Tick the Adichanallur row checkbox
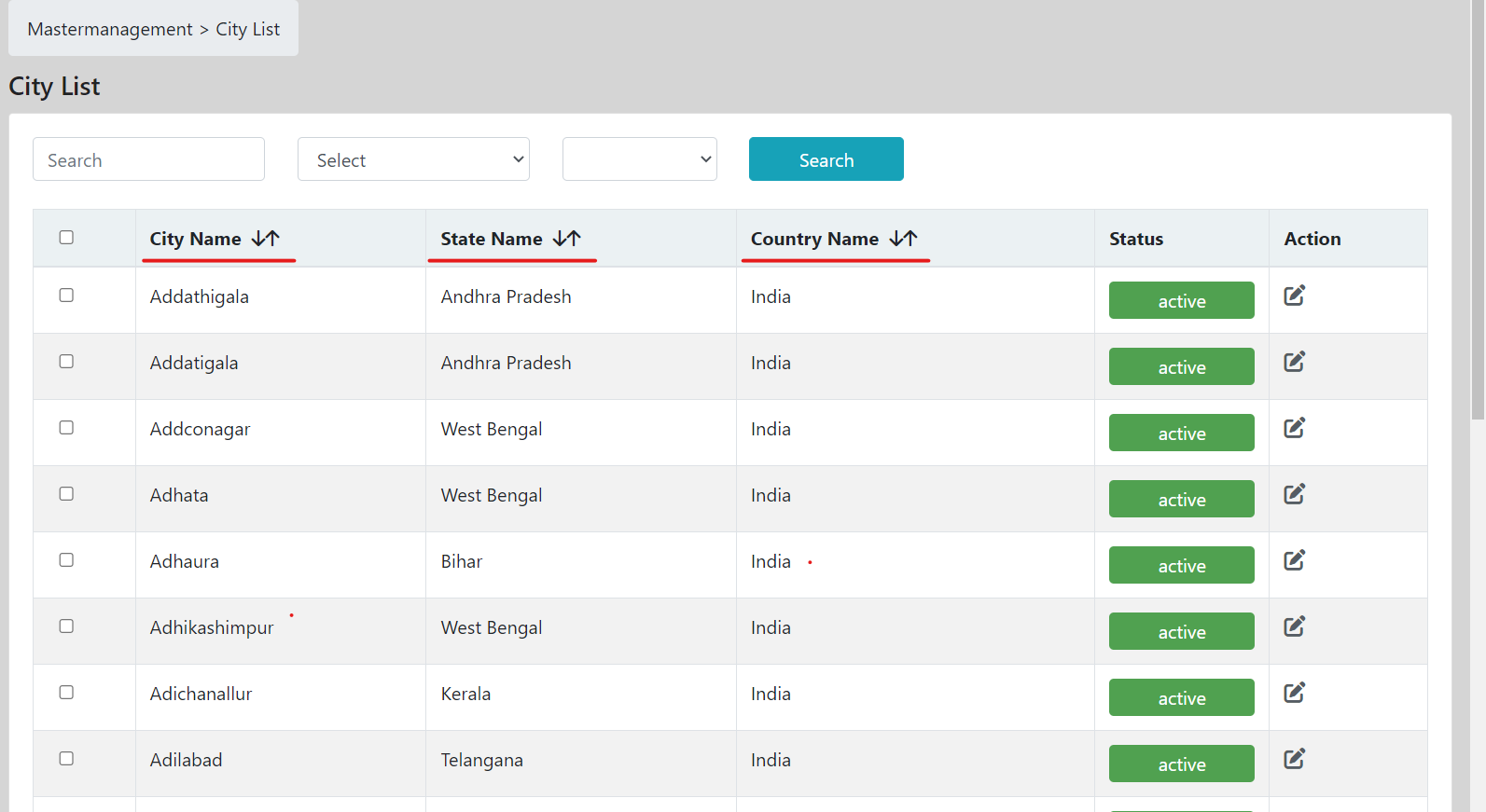Image resolution: width=1486 pixels, height=812 pixels. pos(66,693)
